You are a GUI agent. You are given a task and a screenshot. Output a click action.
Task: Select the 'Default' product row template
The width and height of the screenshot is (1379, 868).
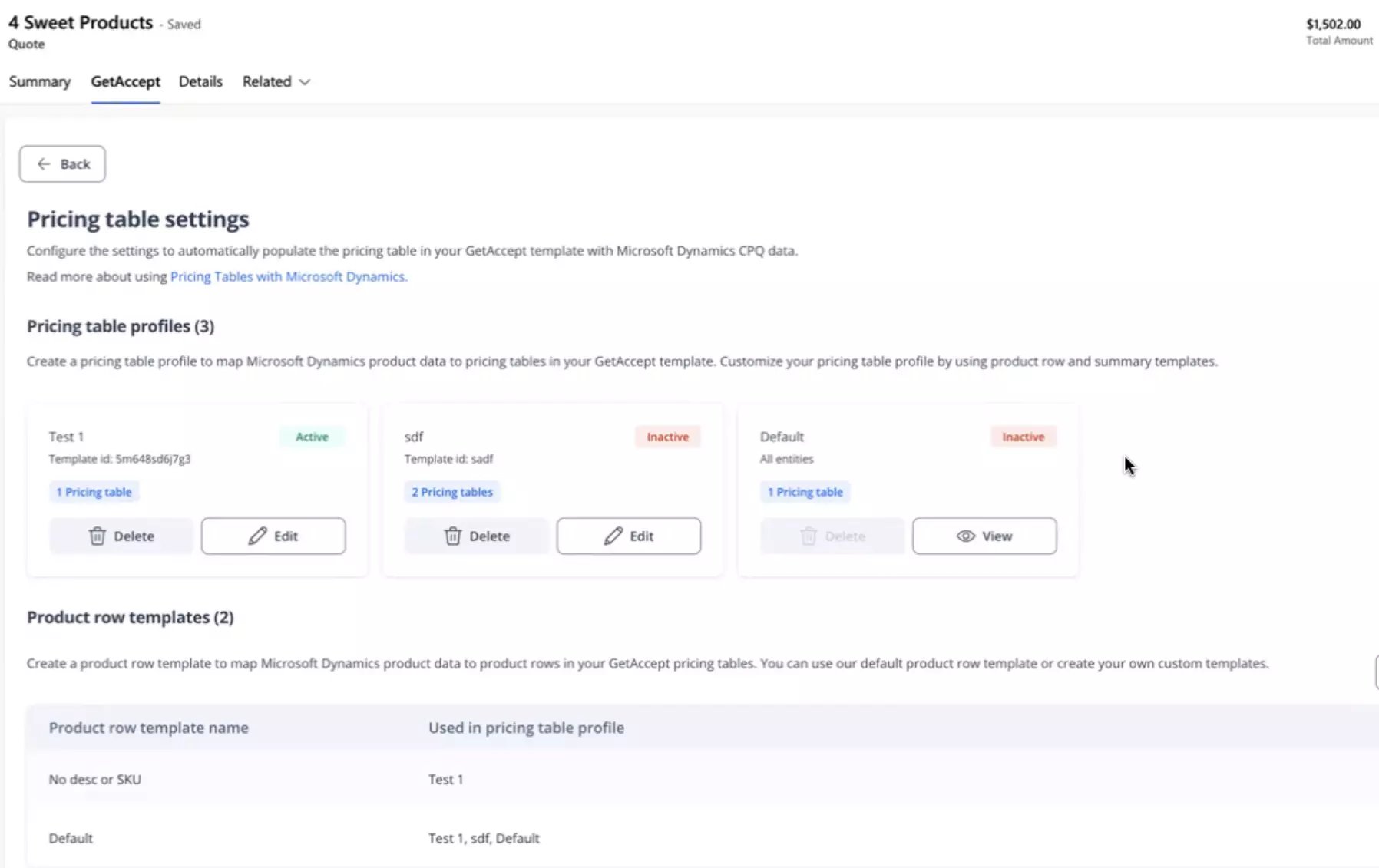click(x=703, y=838)
